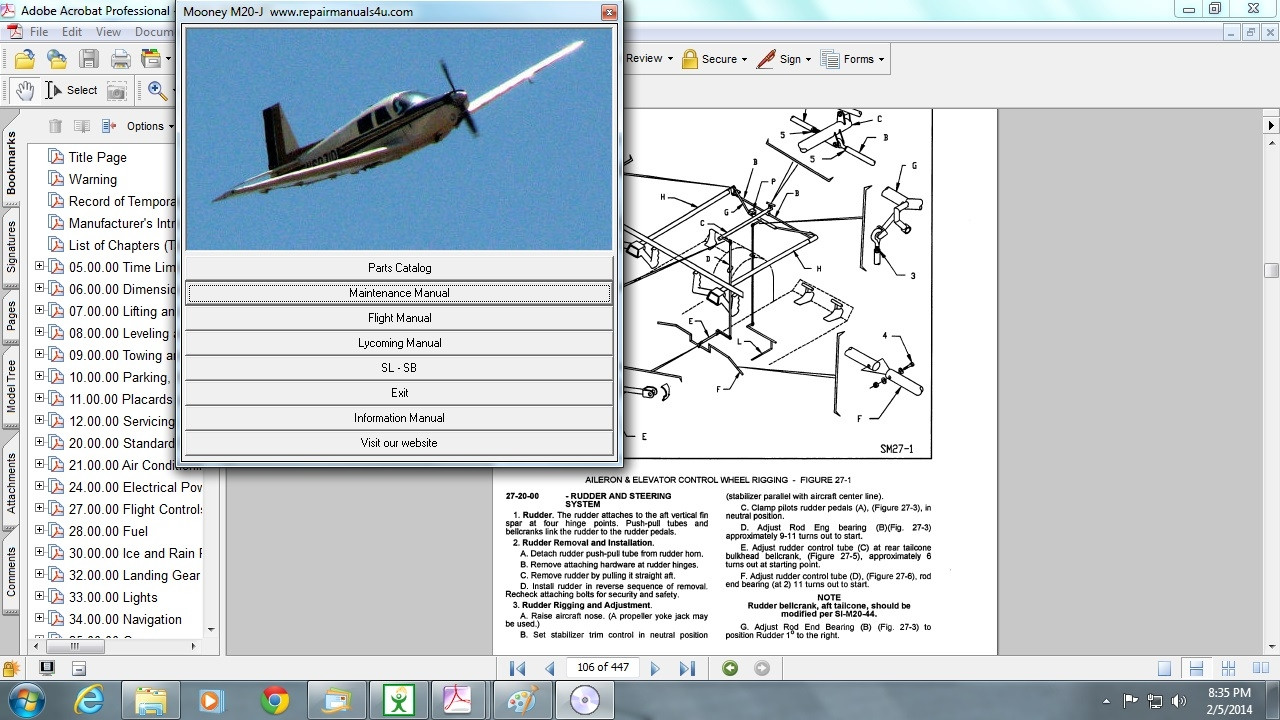This screenshot has height=720, width=1280.
Task: Open the View menu
Action: pos(108,32)
